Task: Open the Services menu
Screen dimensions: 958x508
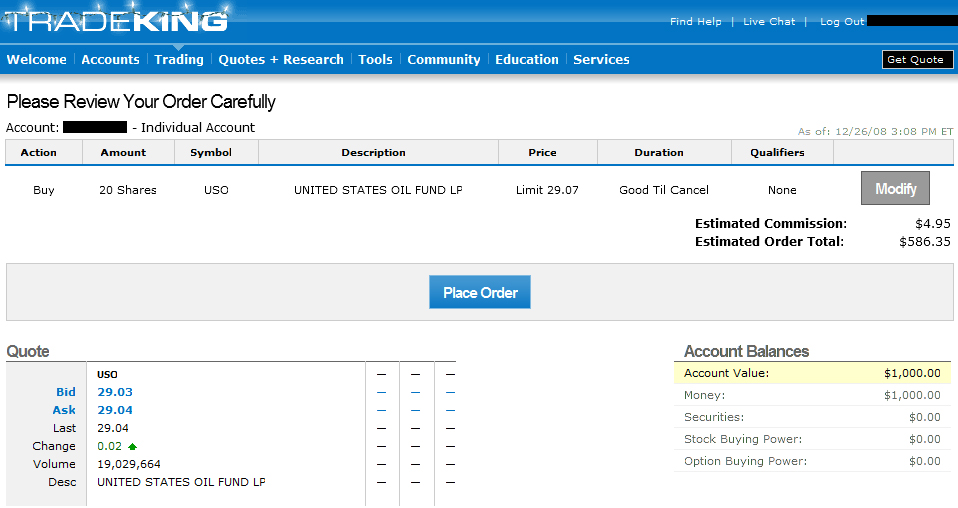Action: [x=601, y=59]
